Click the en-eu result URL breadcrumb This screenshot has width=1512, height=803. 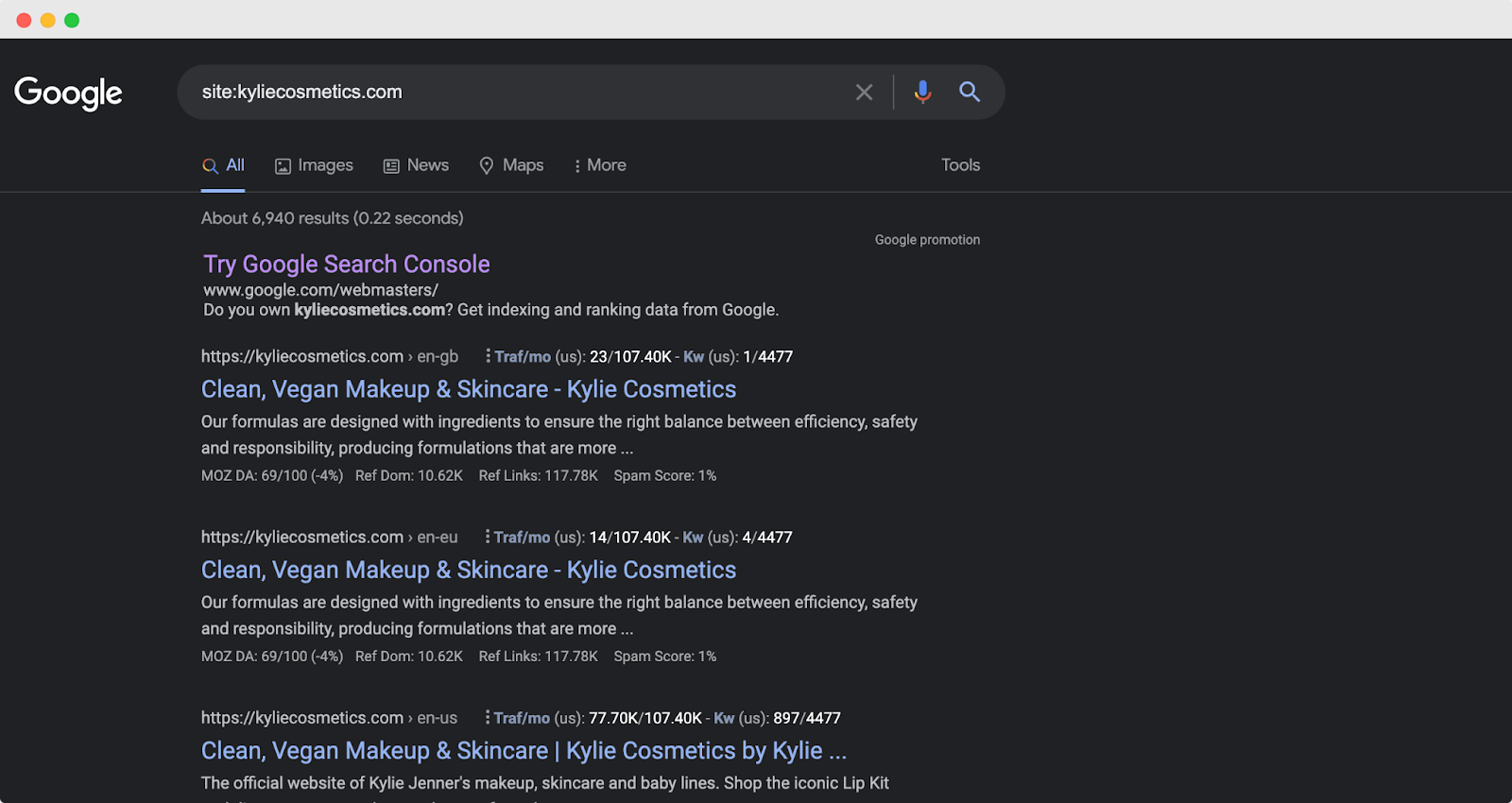tap(330, 537)
